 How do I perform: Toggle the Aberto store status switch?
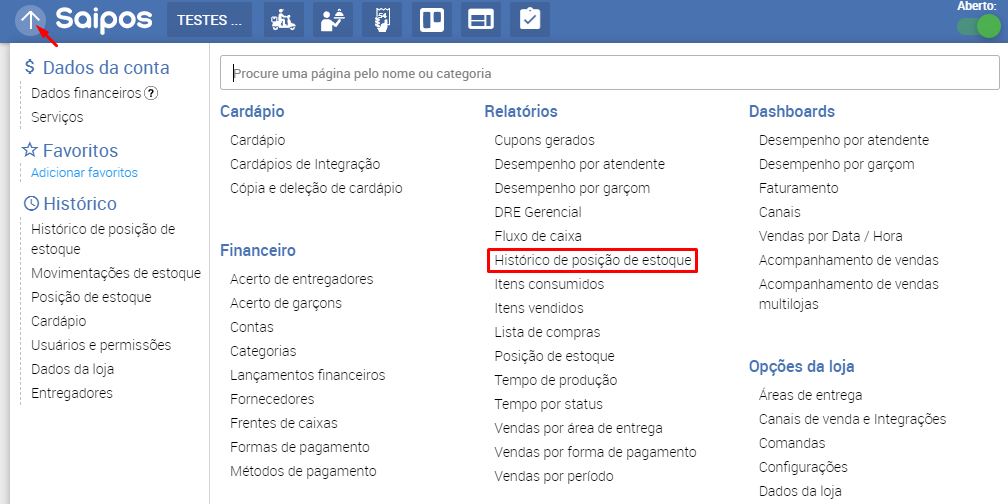tap(977, 26)
